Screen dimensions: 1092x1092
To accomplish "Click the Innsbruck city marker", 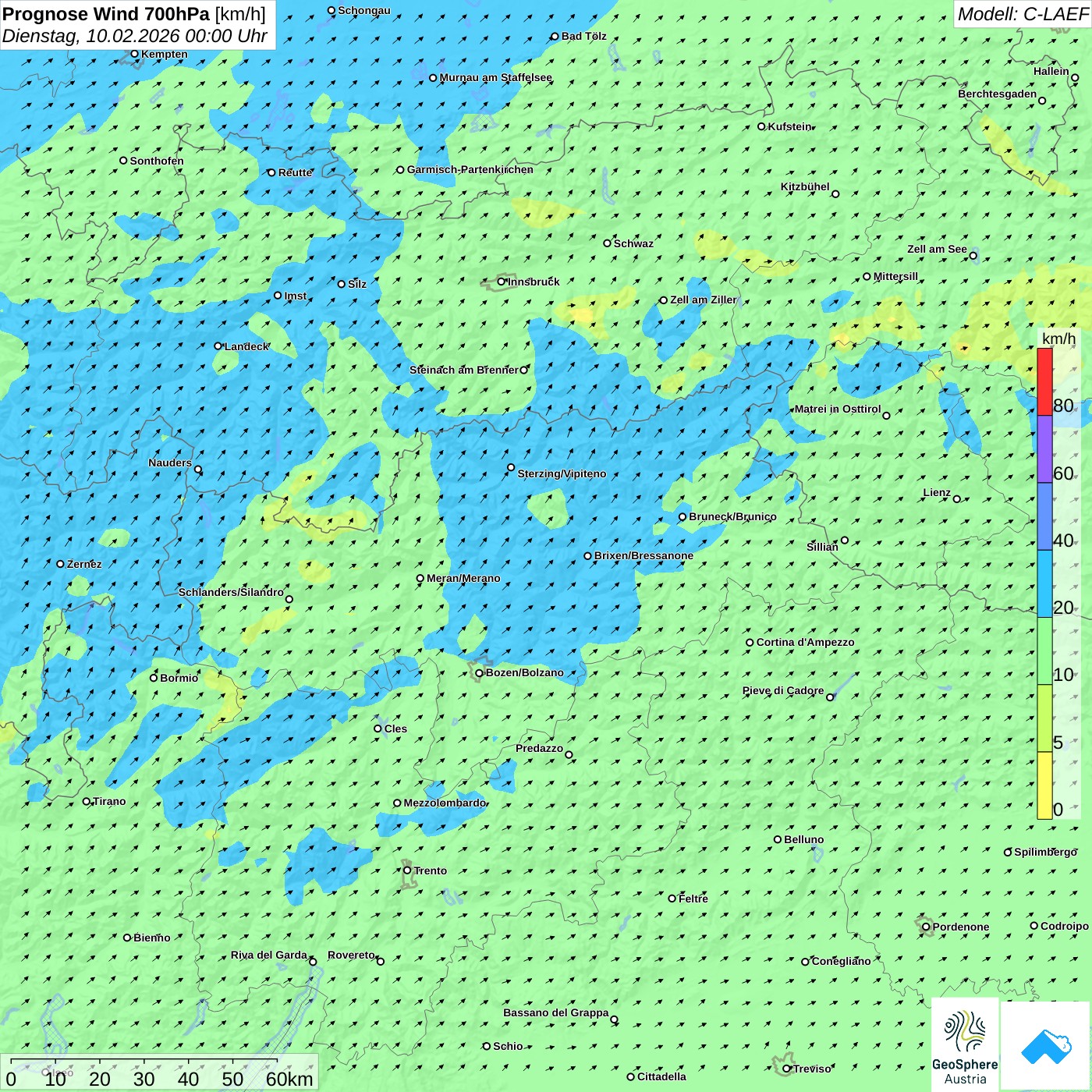I will (x=502, y=282).
